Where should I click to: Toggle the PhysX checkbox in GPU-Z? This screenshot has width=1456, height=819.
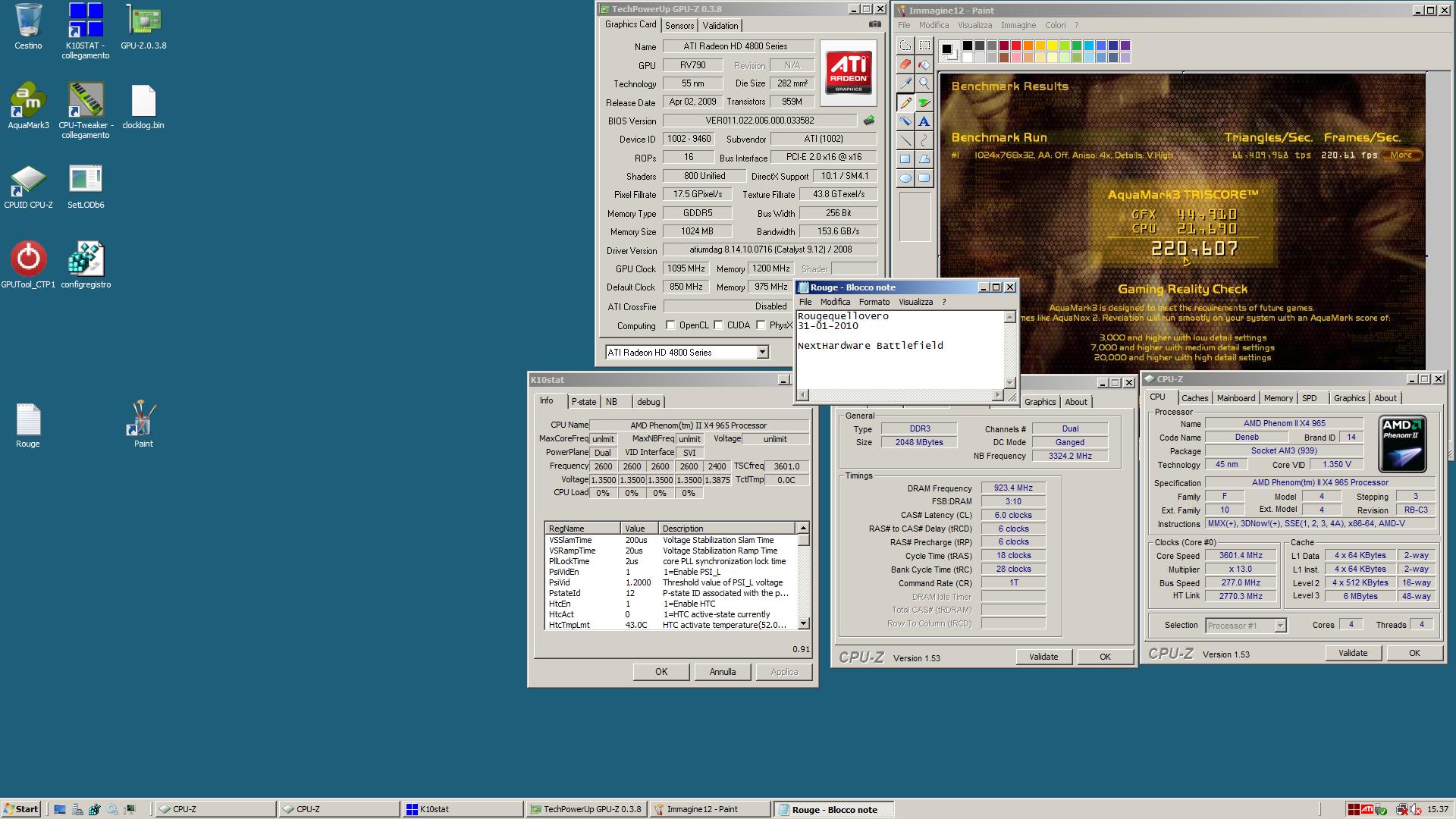pos(761,325)
